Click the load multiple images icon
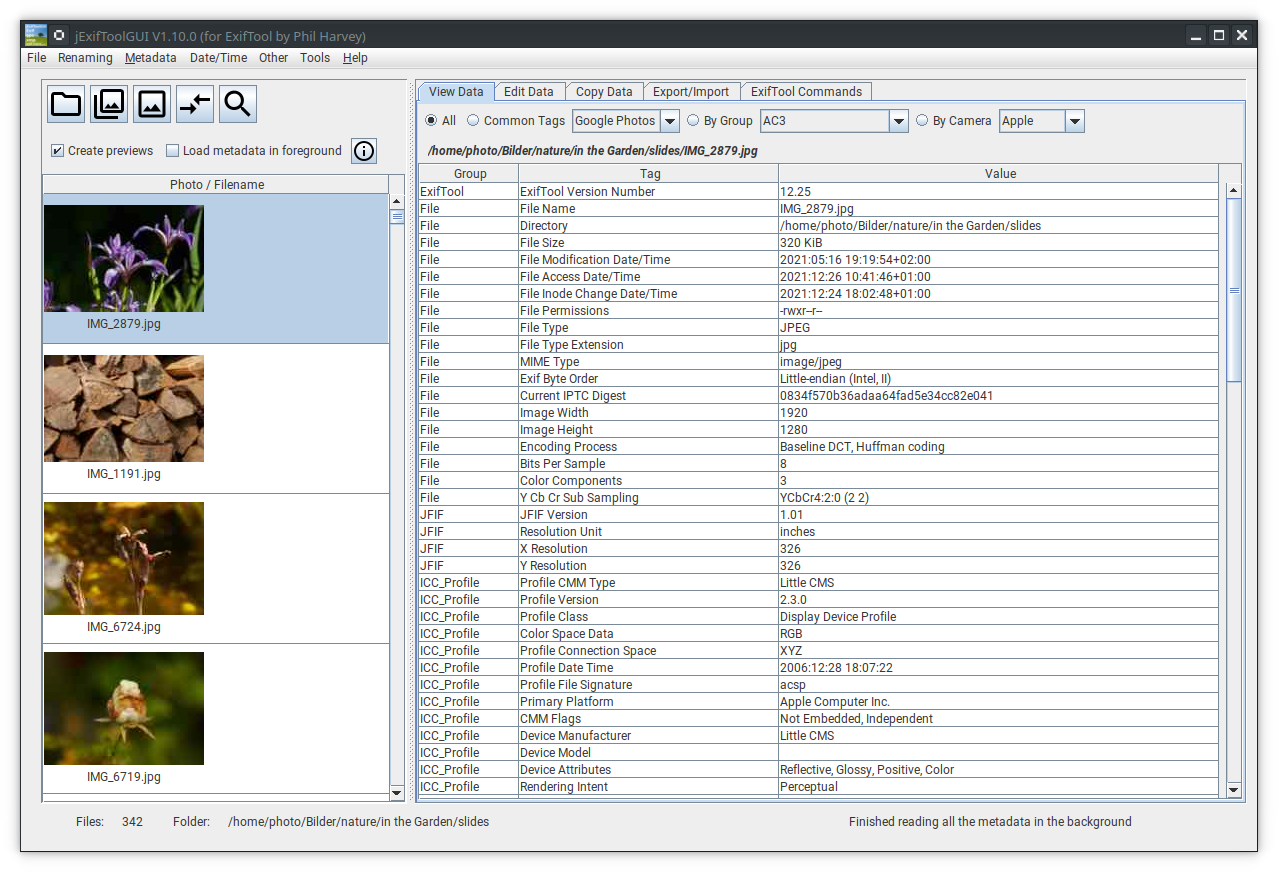 pyautogui.click(x=109, y=104)
